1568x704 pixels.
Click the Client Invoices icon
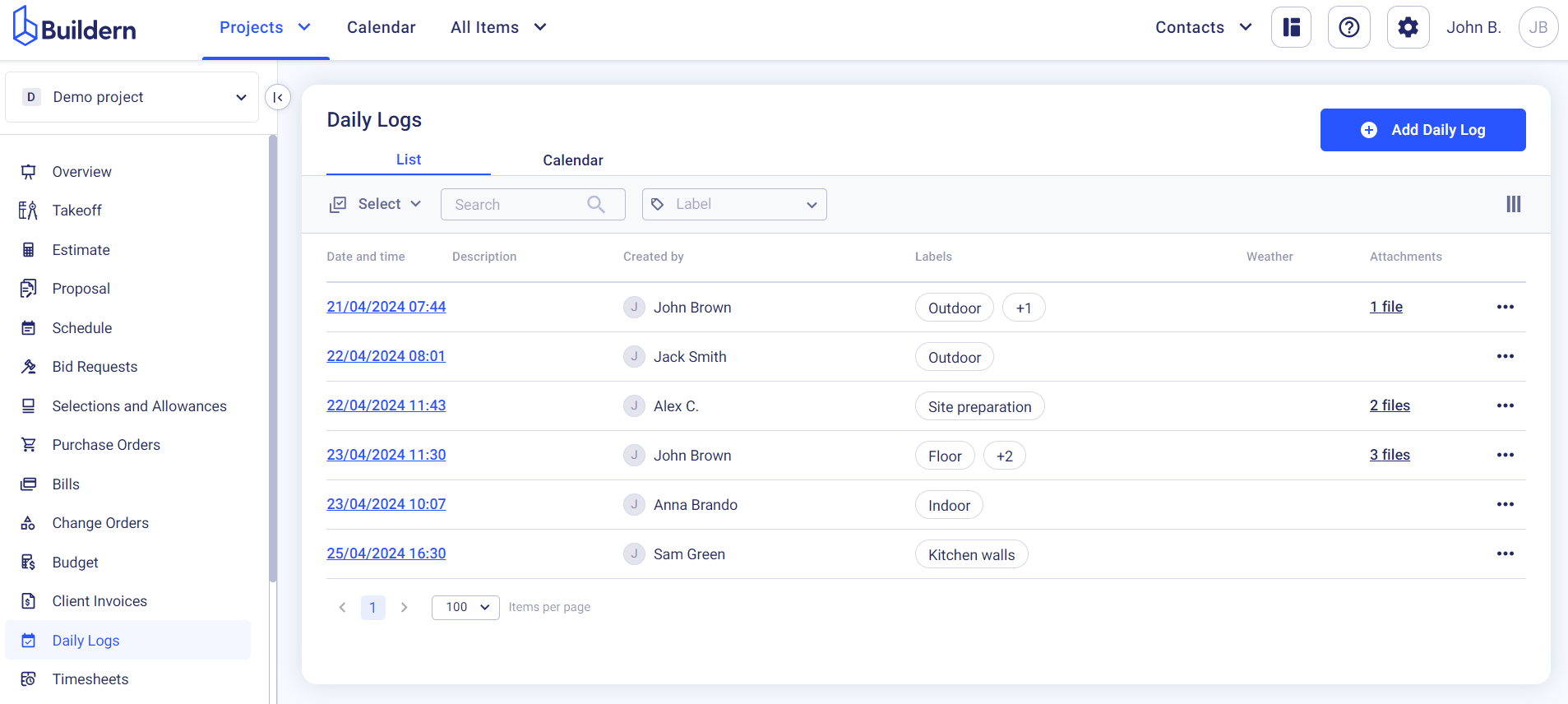(29, 601)
